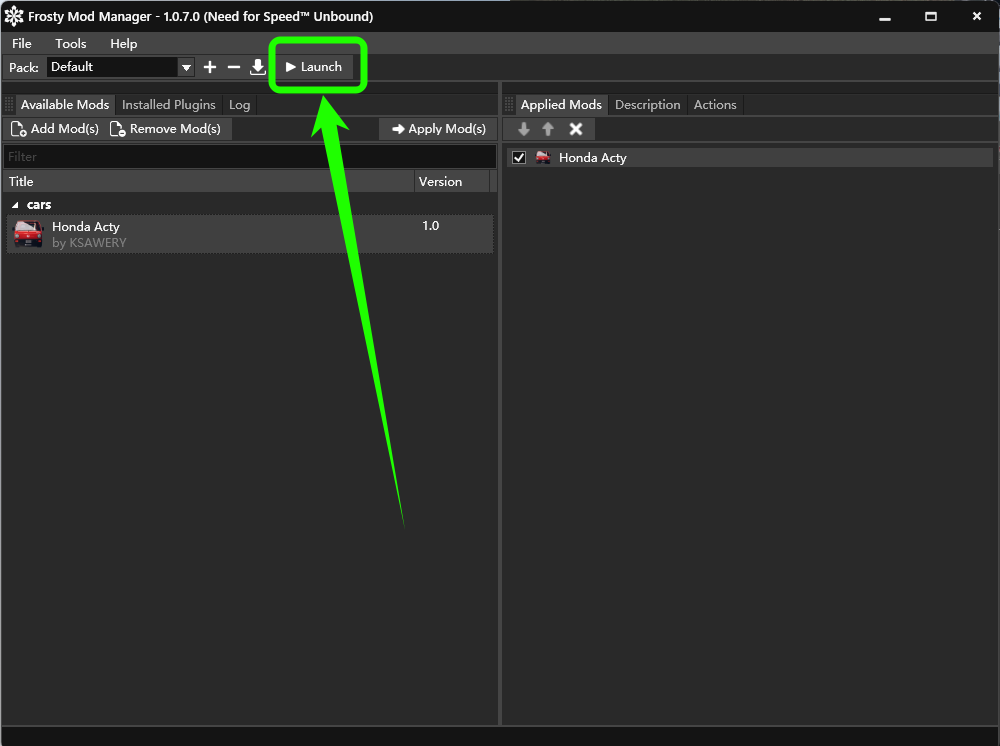Launch the game with mods
This screenshot has height=746, width=1000.
314,67
